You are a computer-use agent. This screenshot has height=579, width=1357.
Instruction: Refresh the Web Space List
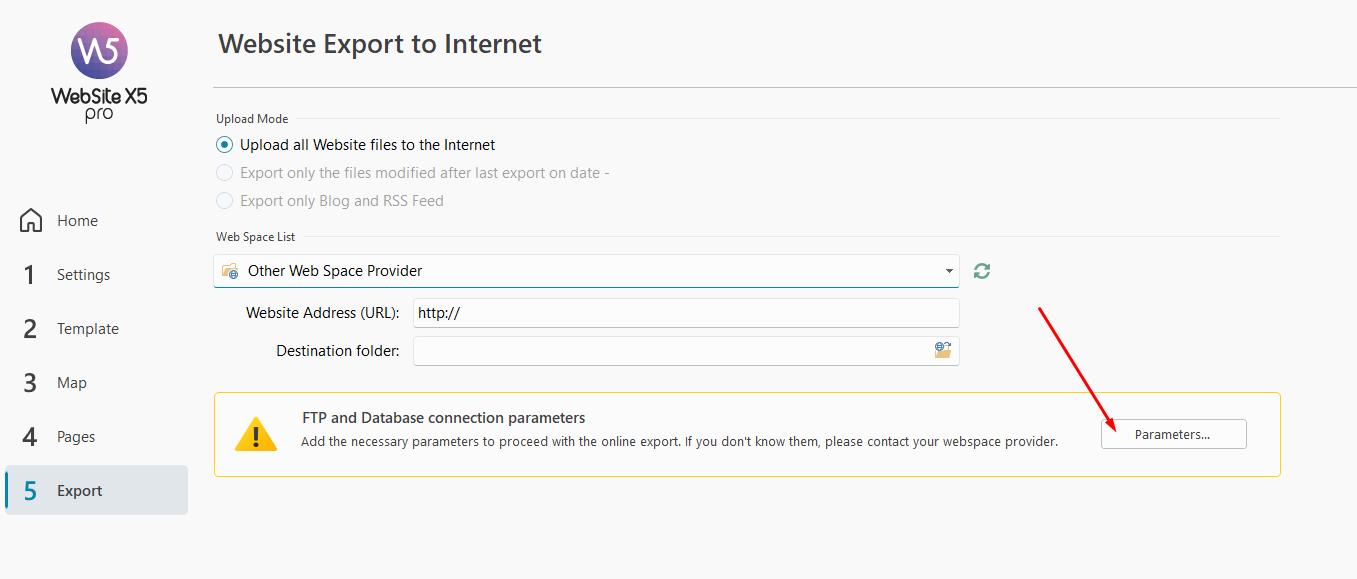982,271
